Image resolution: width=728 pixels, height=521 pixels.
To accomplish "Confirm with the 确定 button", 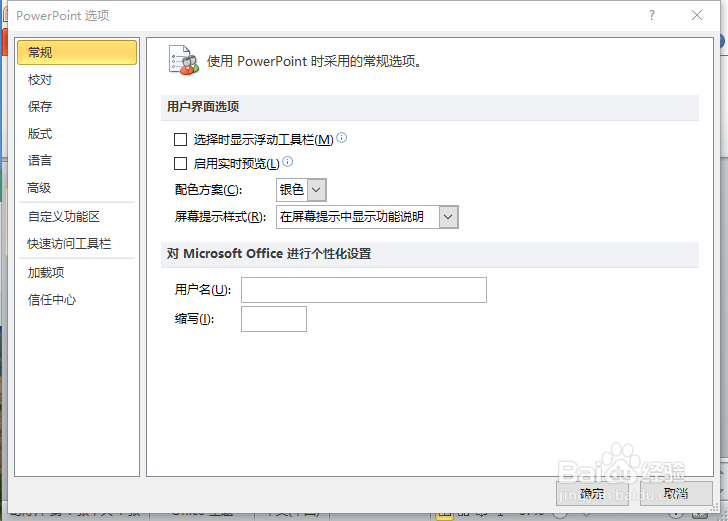I will tap(592, 494).
